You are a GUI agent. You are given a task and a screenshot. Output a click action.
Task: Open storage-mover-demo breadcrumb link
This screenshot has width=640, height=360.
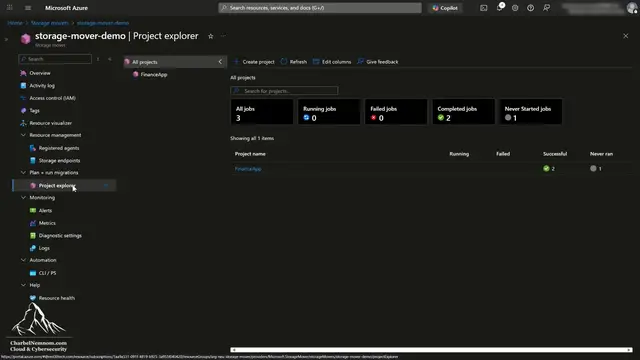click(x=103, y=23)
